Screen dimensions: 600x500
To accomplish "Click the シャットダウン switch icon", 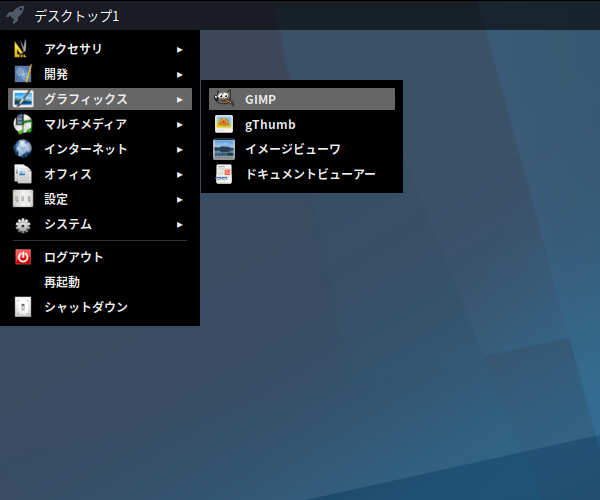I will click(x=23, y=307).
